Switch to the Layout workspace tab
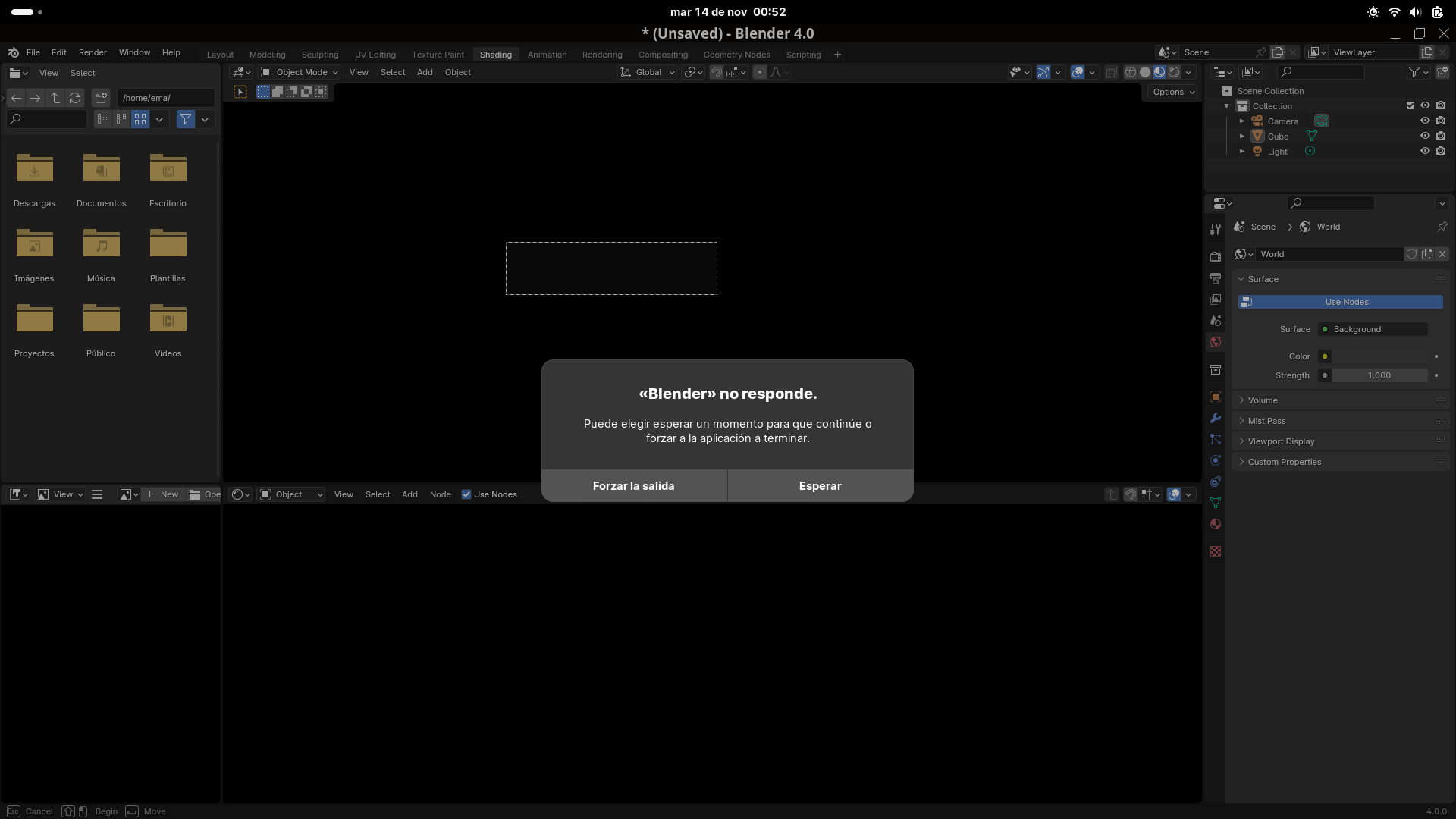Screen dimensions: 1456x819 [x=220, y=55]
